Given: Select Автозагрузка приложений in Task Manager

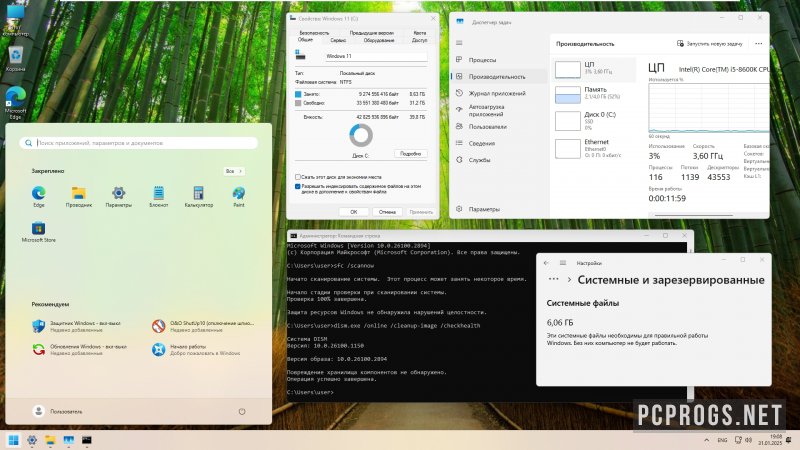Looking at the screenshot, I should (497, 110).
